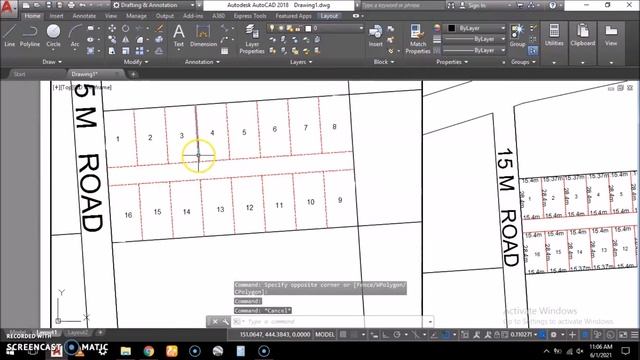Toggle annotation visibility in status bar
The image size is (640, 360).
pos(476,335)
